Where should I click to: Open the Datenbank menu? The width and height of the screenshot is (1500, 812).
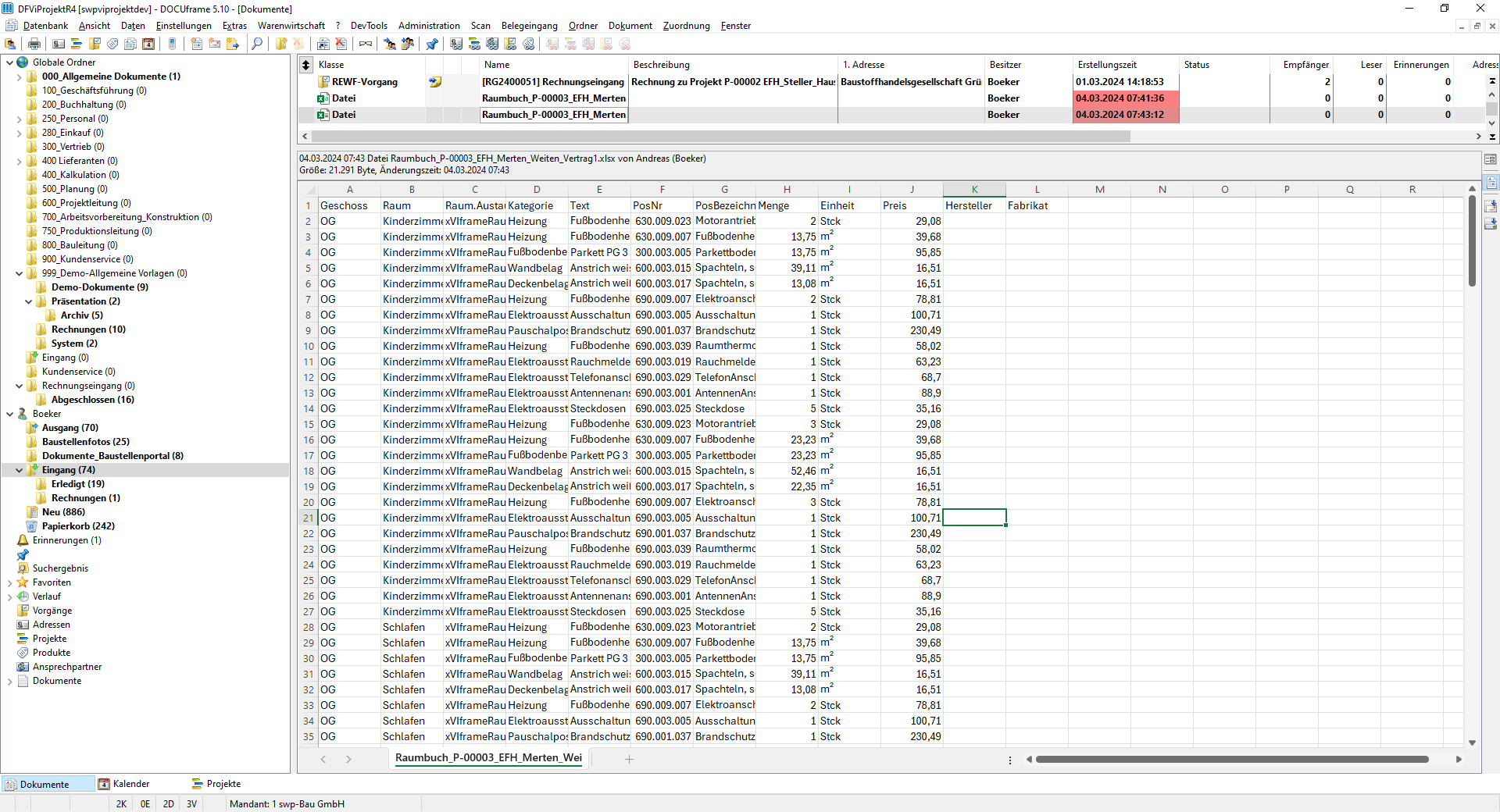point(45,26)
